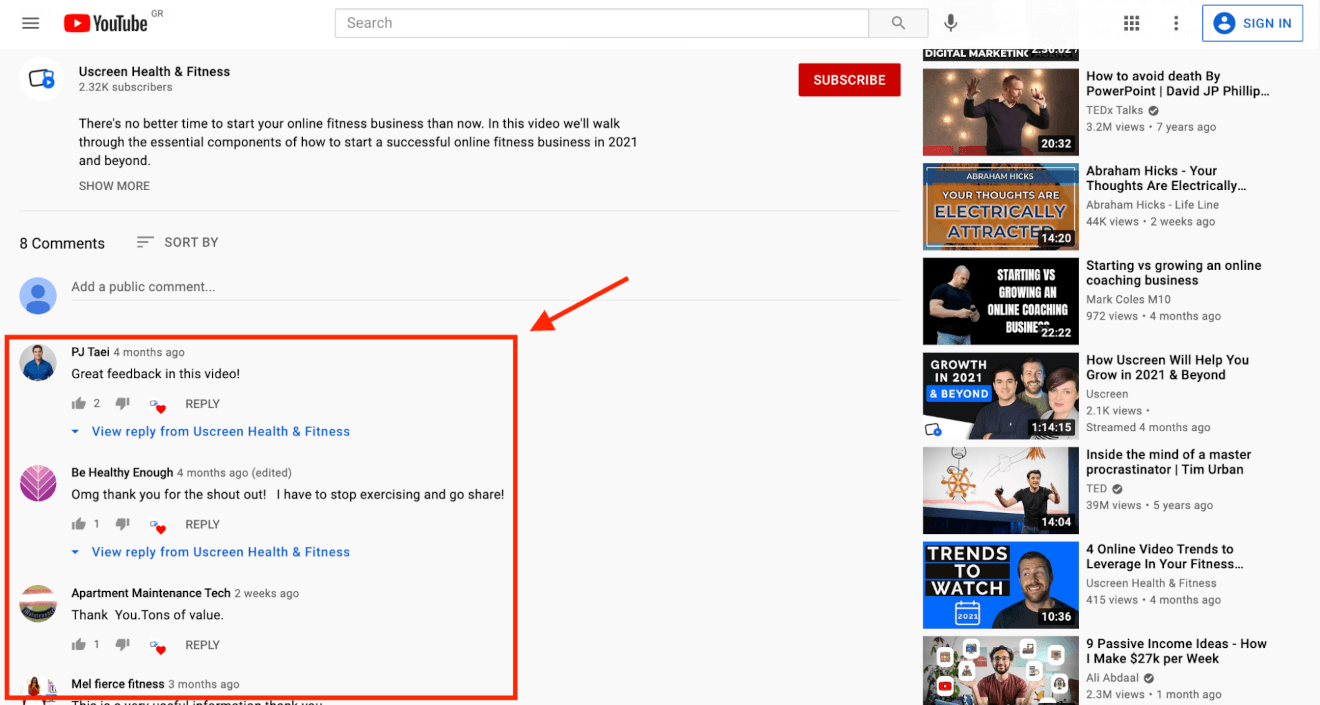Open 'Starting vs growing' coaching thumbnail

point(1000,301)
